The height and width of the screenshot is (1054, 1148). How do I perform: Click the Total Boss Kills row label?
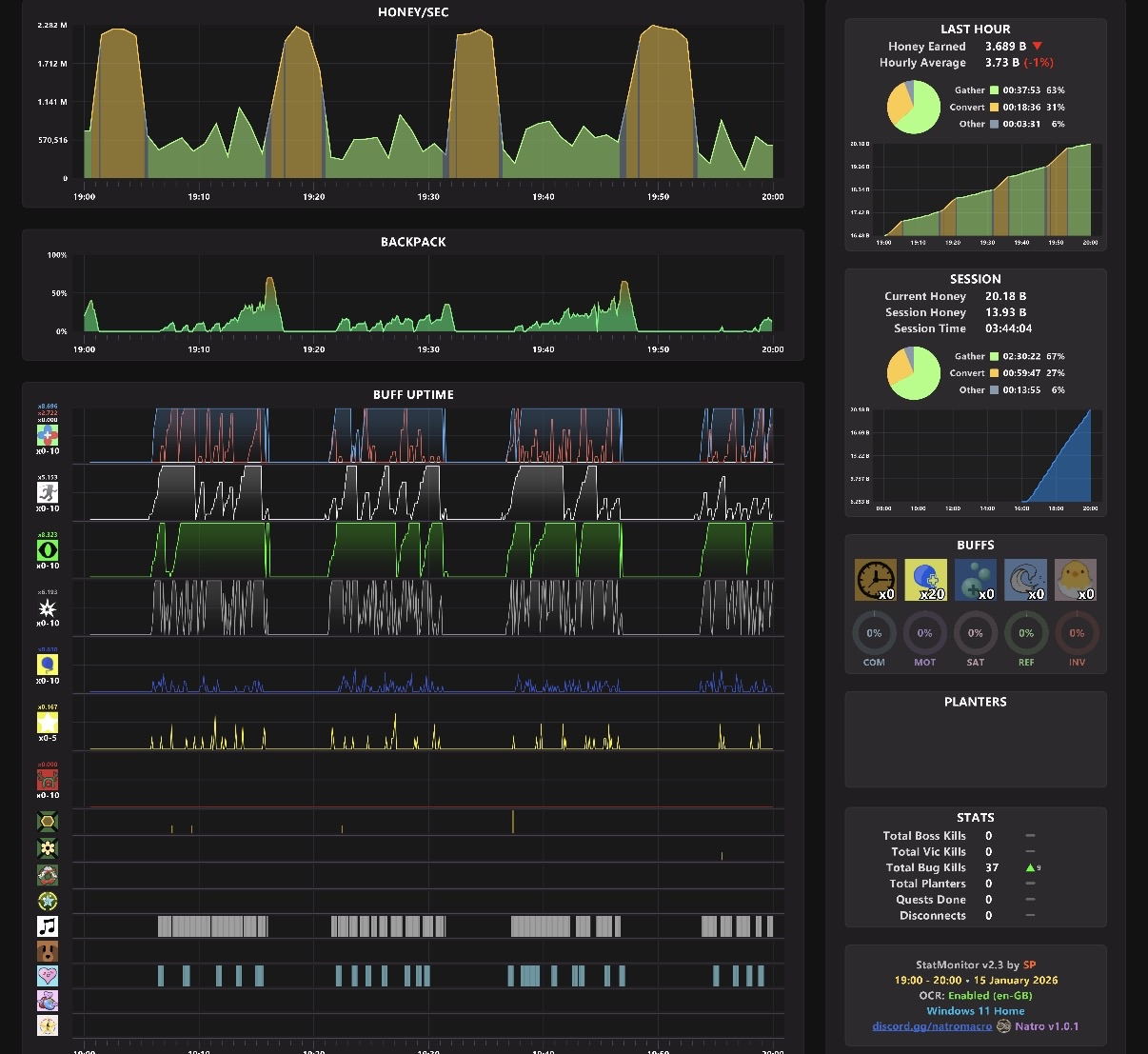click(x=924, y=836)
